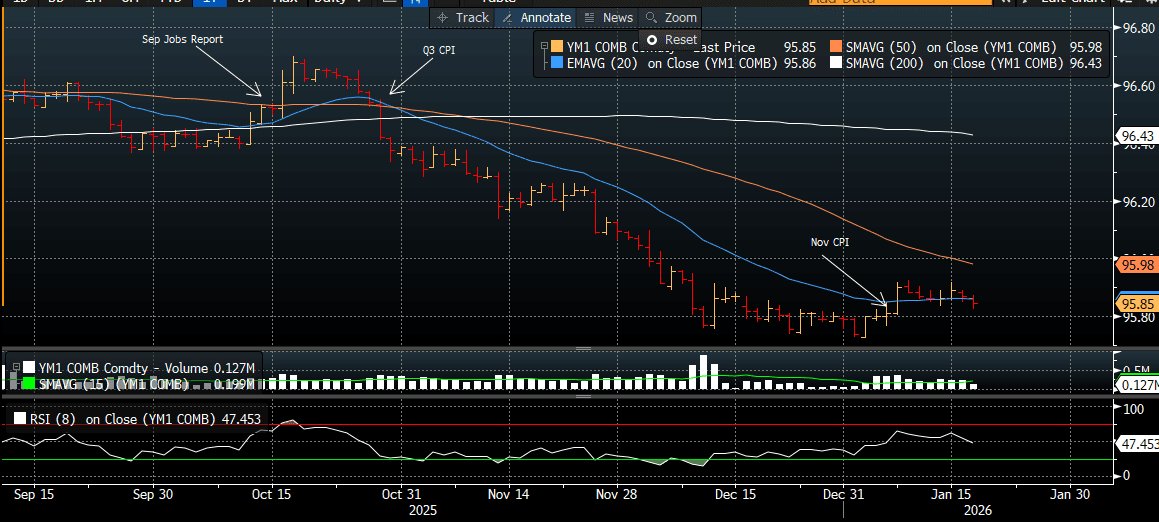Click the white RSI (8) legend swatch
Image resolution: width=1159 pixels, height=522 pixels.
(x=20, y=419)
